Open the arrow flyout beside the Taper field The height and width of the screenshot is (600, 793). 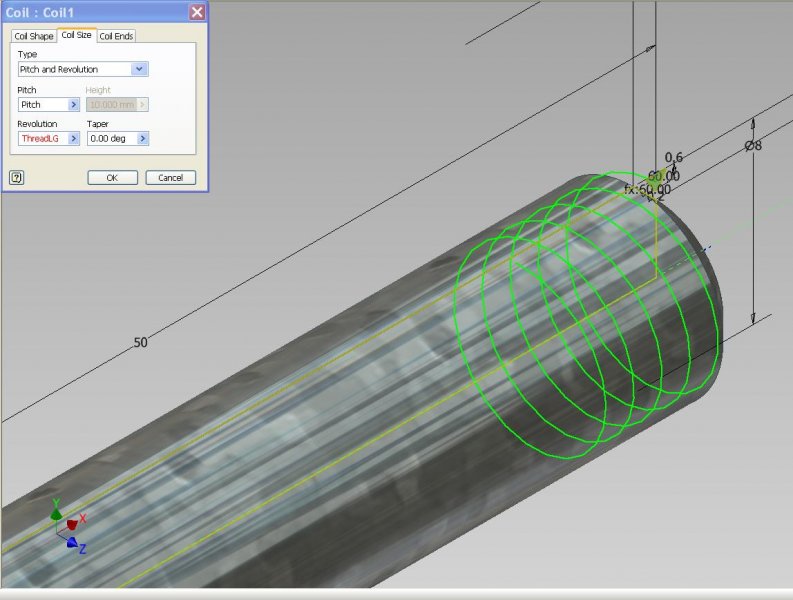tap(142, 139)
